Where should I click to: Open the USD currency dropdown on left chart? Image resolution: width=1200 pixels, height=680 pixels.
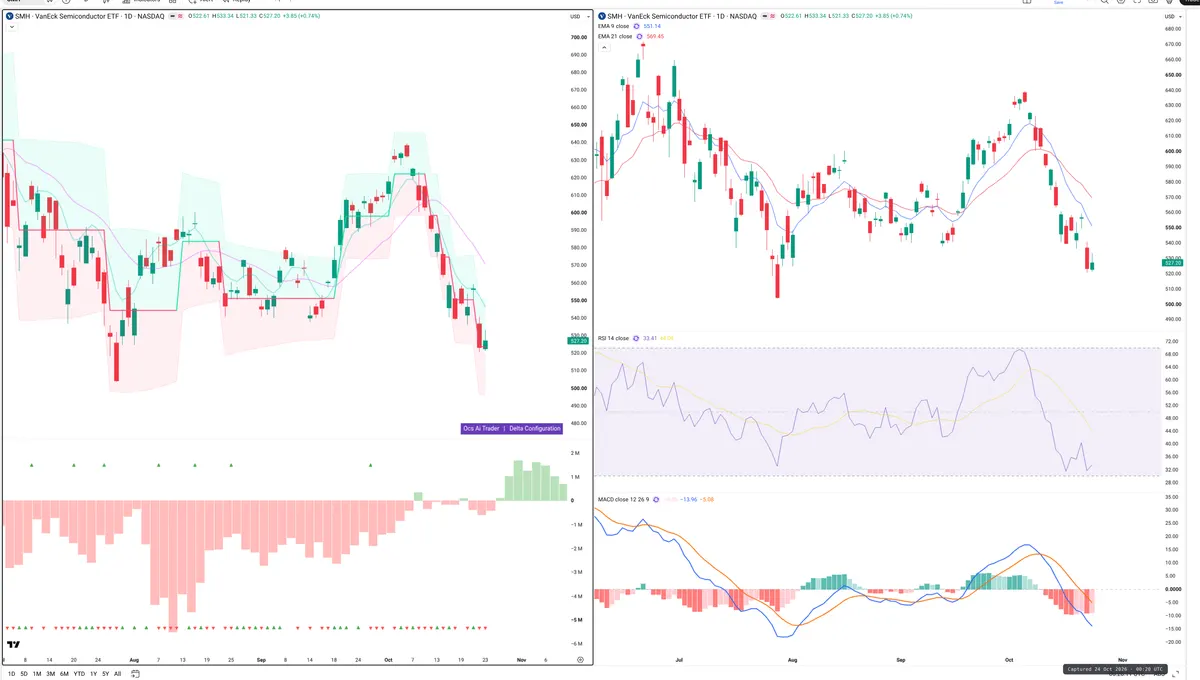pyautogui.click(x=580, y=16)
